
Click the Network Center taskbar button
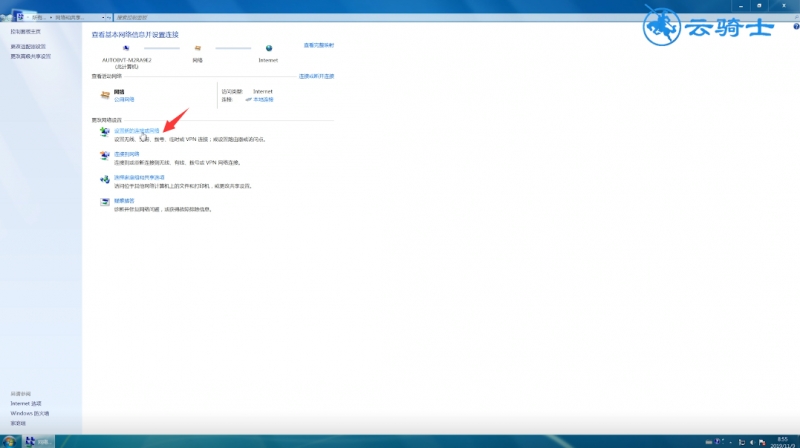pos(38,441)
